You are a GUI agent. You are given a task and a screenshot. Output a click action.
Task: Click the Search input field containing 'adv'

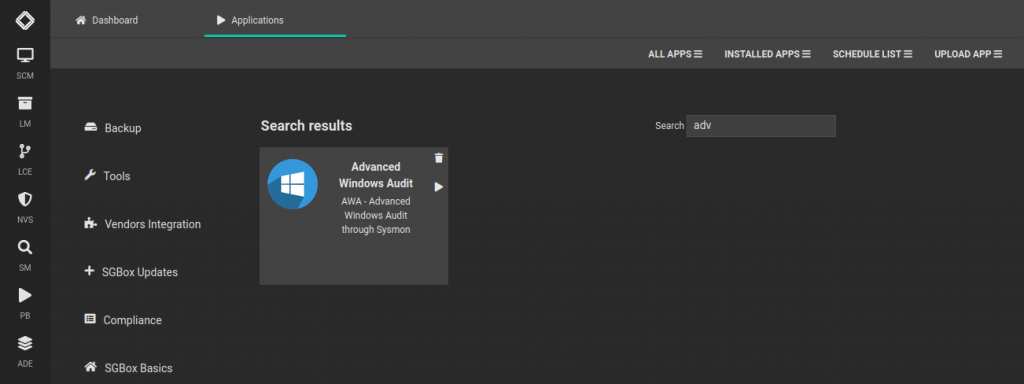pyautogui.click(x=761, y=126)
